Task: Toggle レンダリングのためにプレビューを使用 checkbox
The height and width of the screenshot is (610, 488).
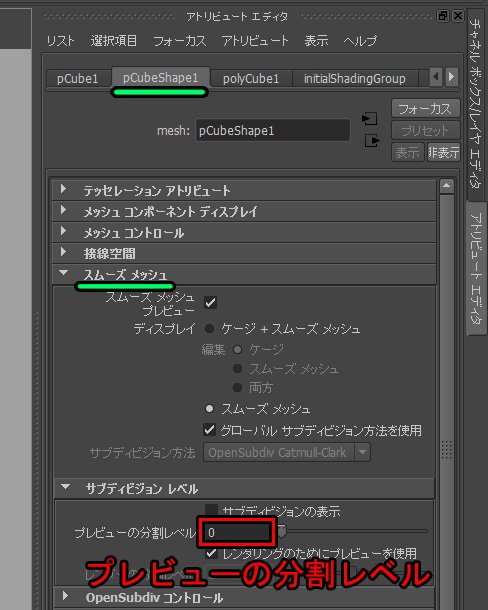Action: point(211,552)
